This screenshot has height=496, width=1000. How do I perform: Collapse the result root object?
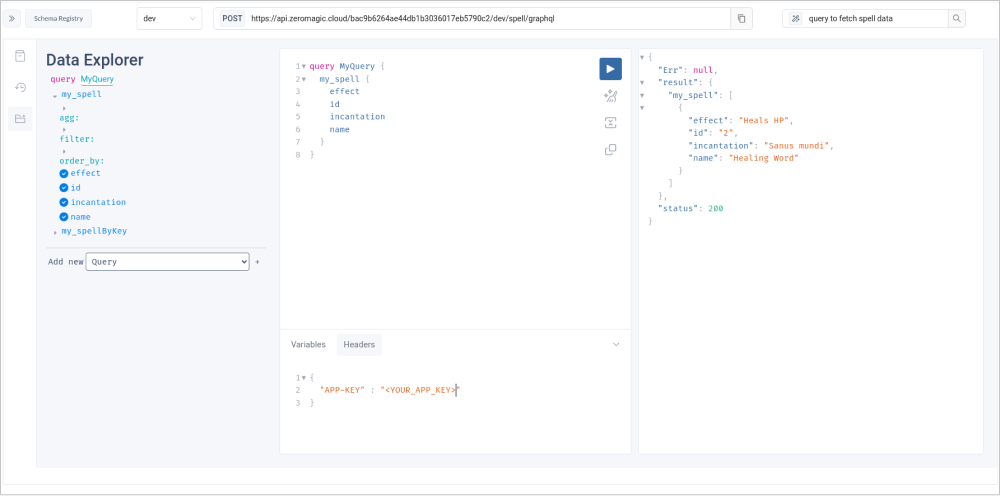click(642, 57)
